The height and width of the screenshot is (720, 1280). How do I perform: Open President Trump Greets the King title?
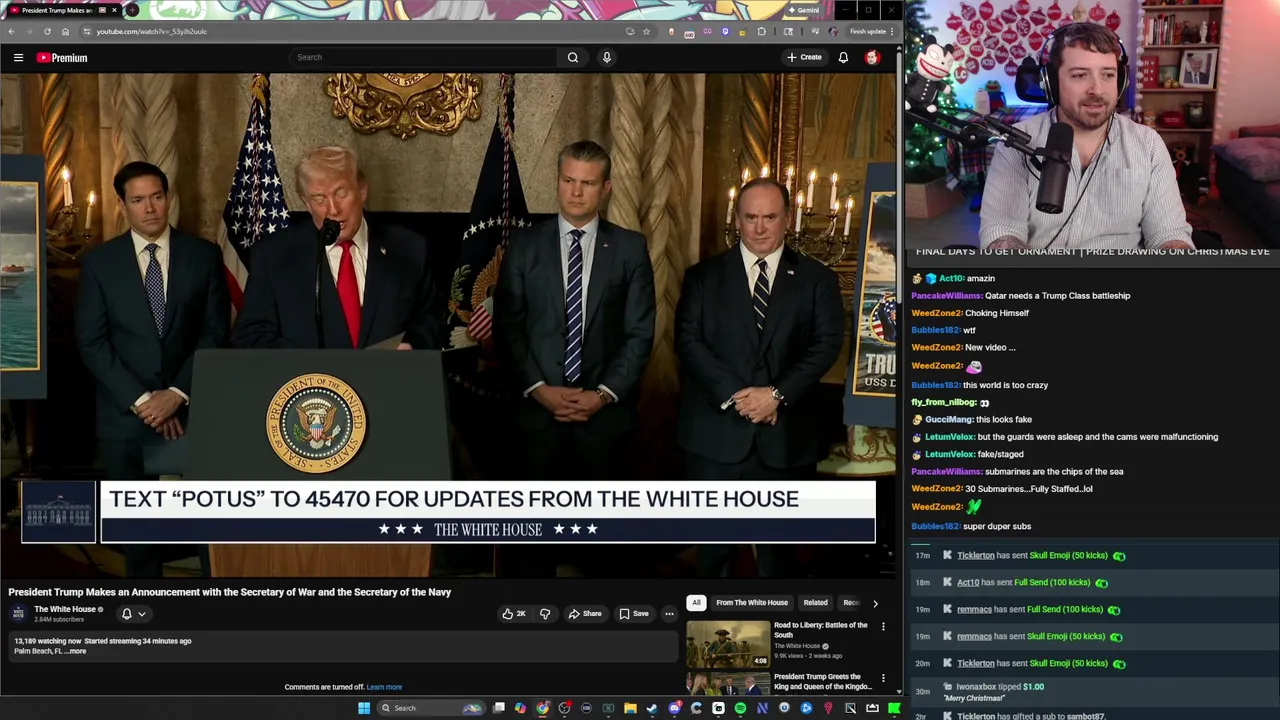click(824, 681)
